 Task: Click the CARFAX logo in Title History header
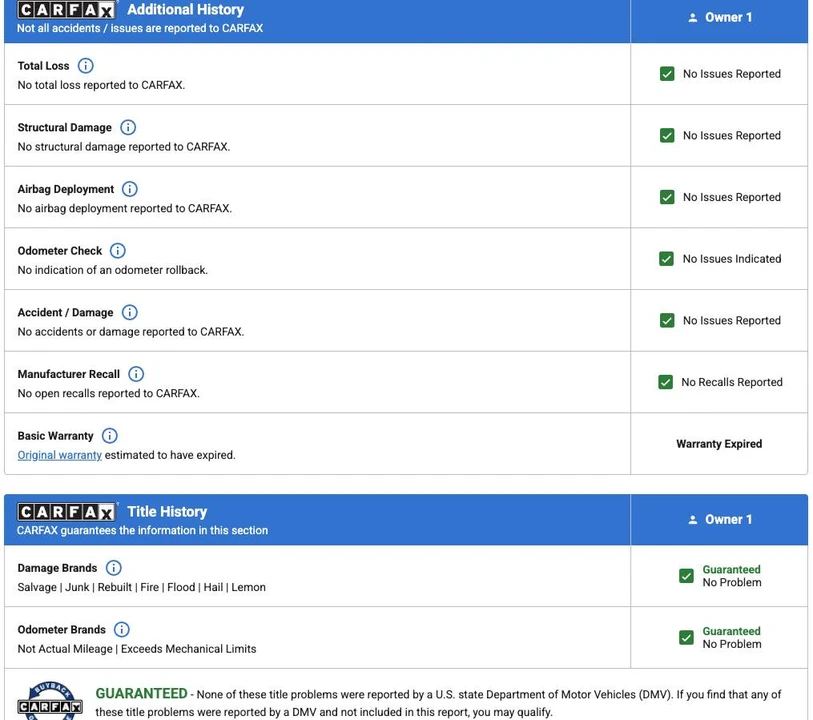point(66,512)
